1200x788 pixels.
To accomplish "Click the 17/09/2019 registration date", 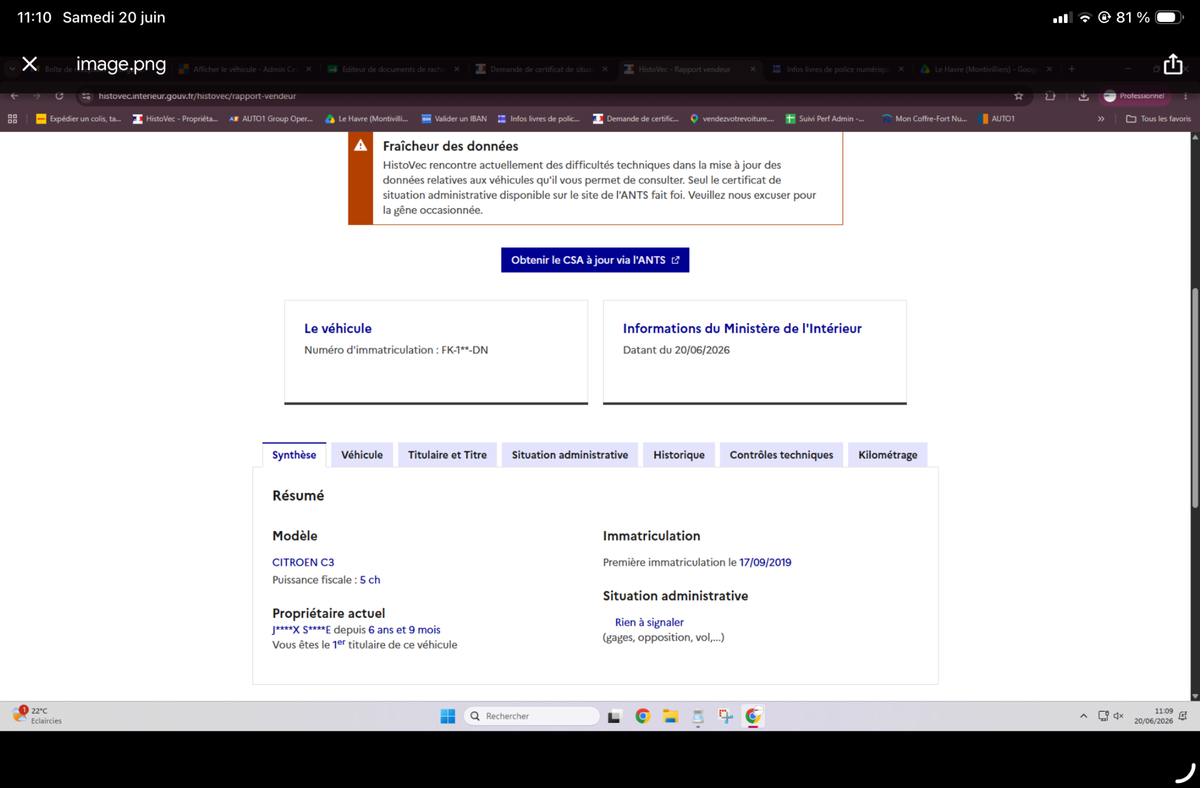I will coord(765,562).
